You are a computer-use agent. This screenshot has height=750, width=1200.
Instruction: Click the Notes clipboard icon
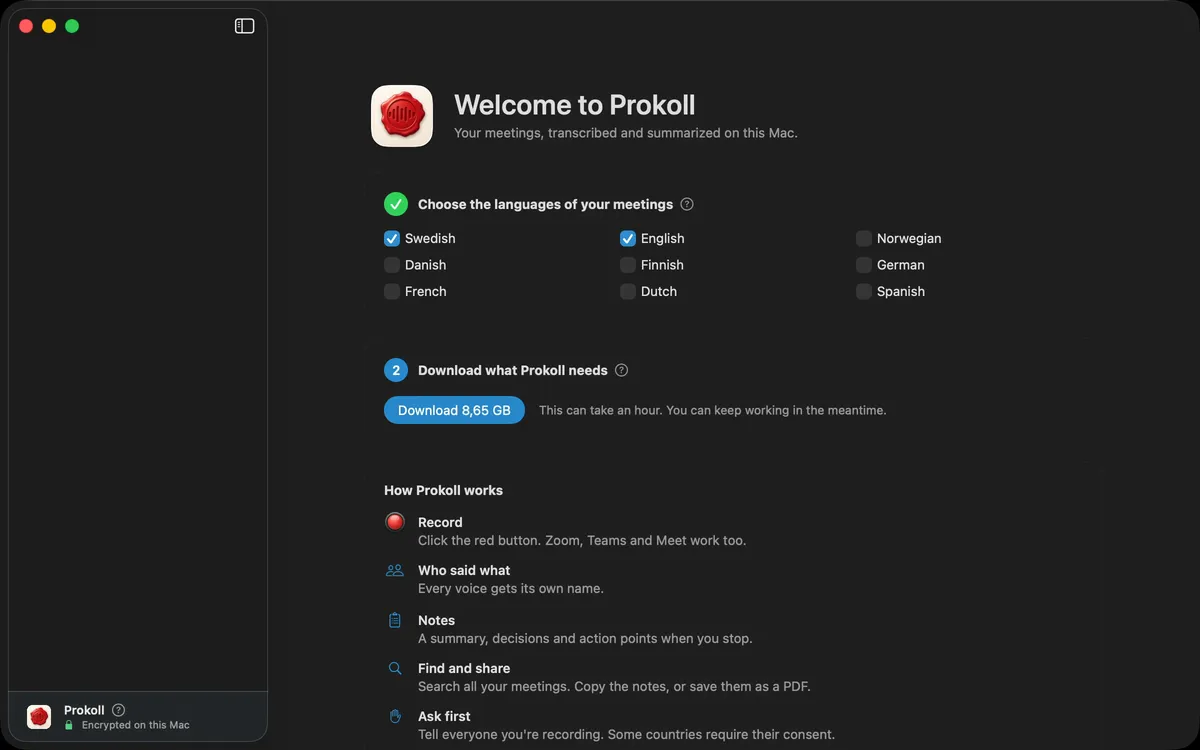click(395, 620)
